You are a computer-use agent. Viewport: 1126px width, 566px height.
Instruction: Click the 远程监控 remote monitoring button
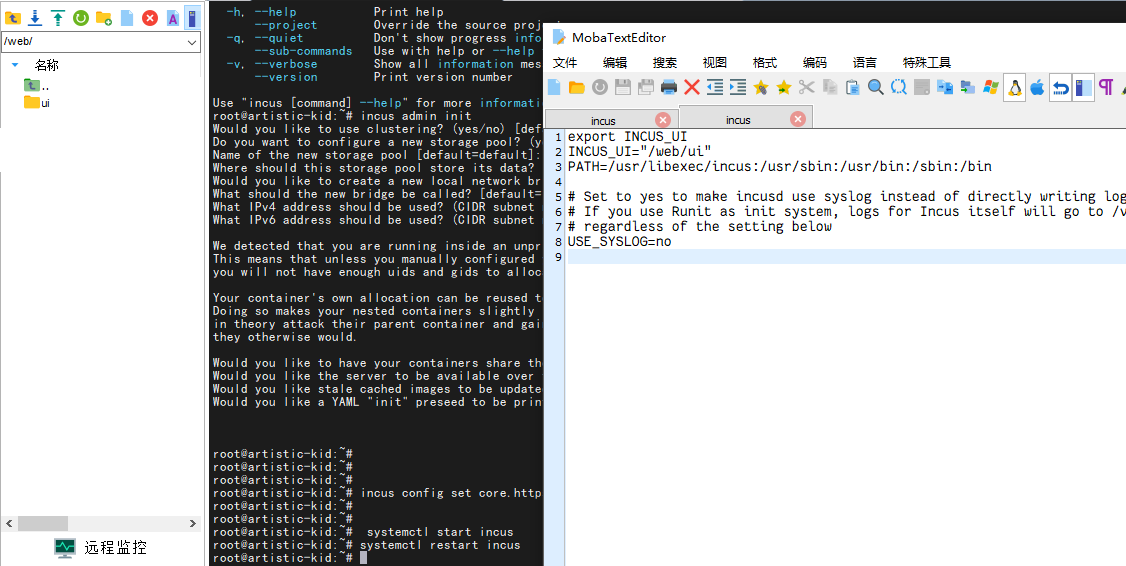pos(101,547)
